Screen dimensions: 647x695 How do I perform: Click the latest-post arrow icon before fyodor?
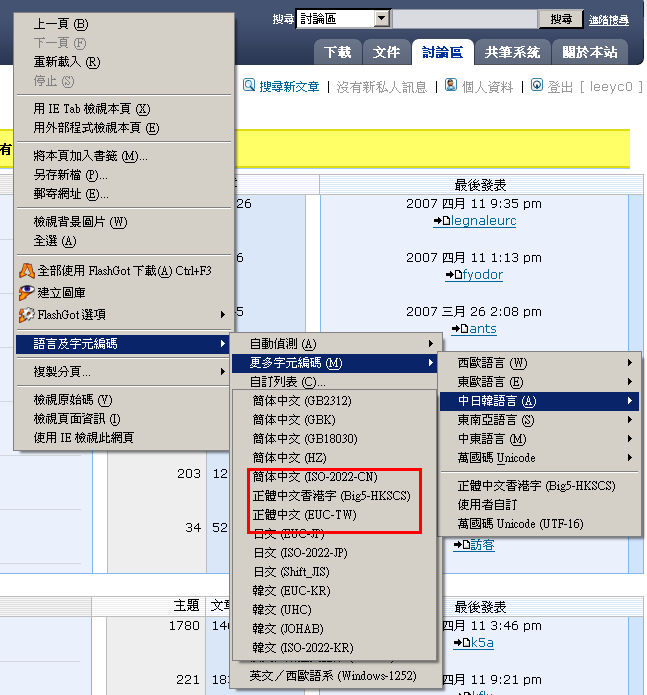(x=453, y=275)
